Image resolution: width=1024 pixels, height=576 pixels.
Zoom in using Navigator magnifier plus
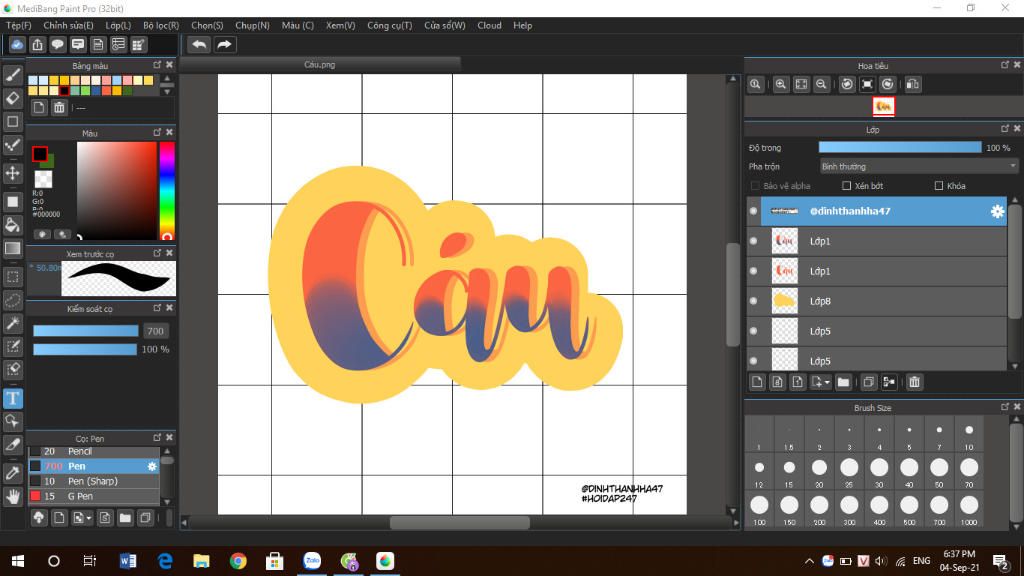(780, 84)
